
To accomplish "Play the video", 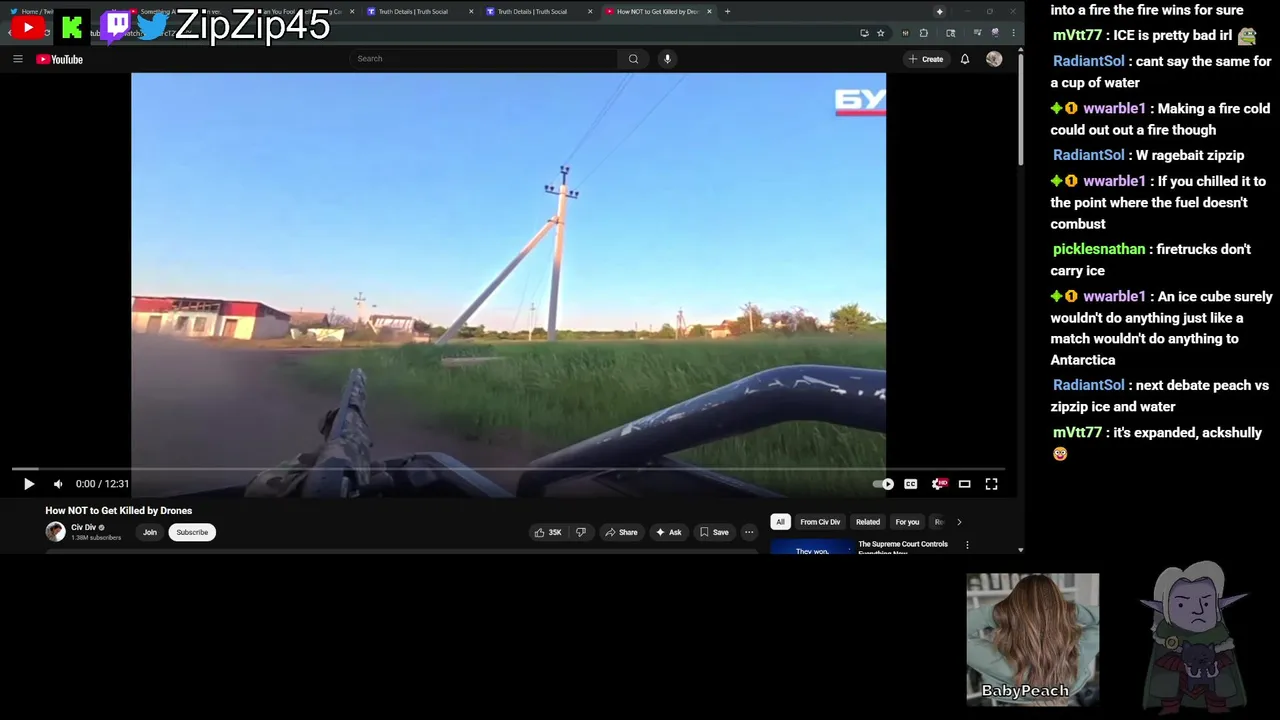I will pyautogui.click(x=28, y=484).
